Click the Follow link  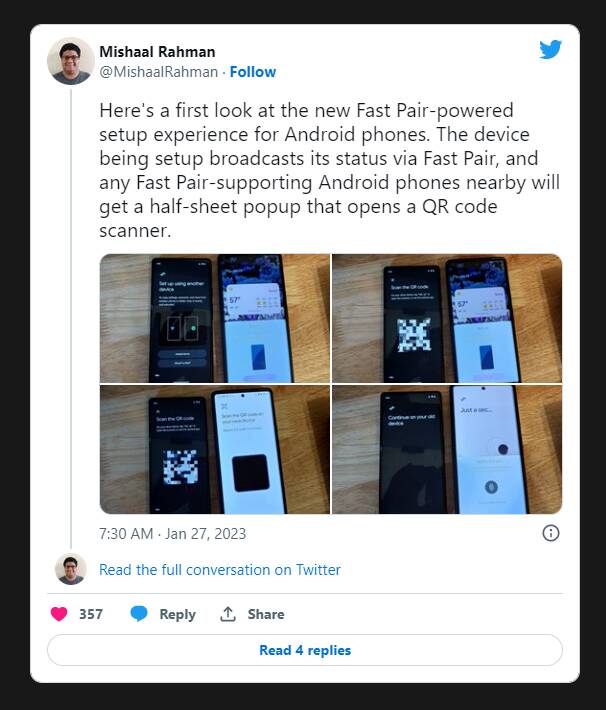coord(253,72)
